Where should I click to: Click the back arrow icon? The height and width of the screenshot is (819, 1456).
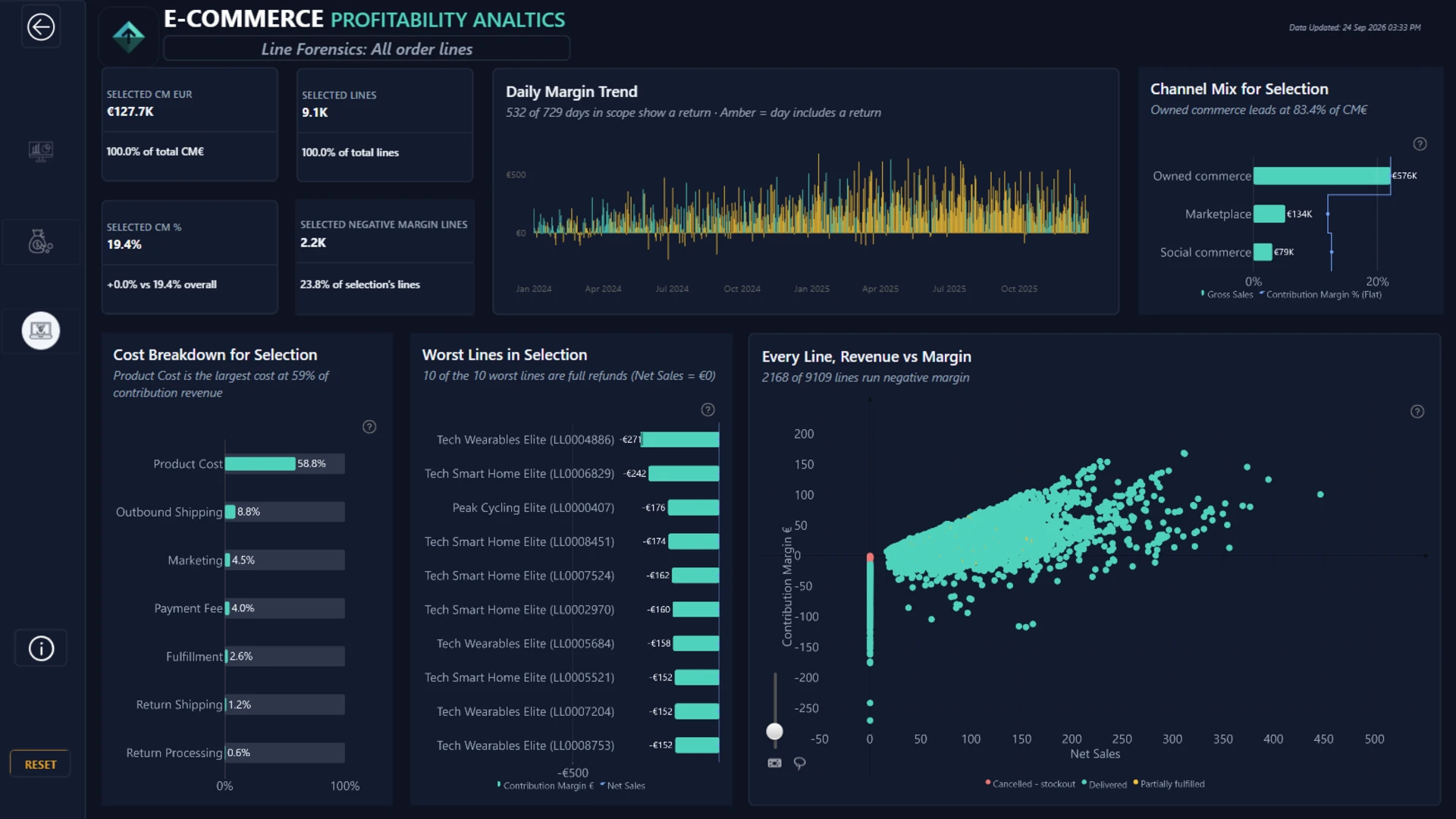[41, 27]
